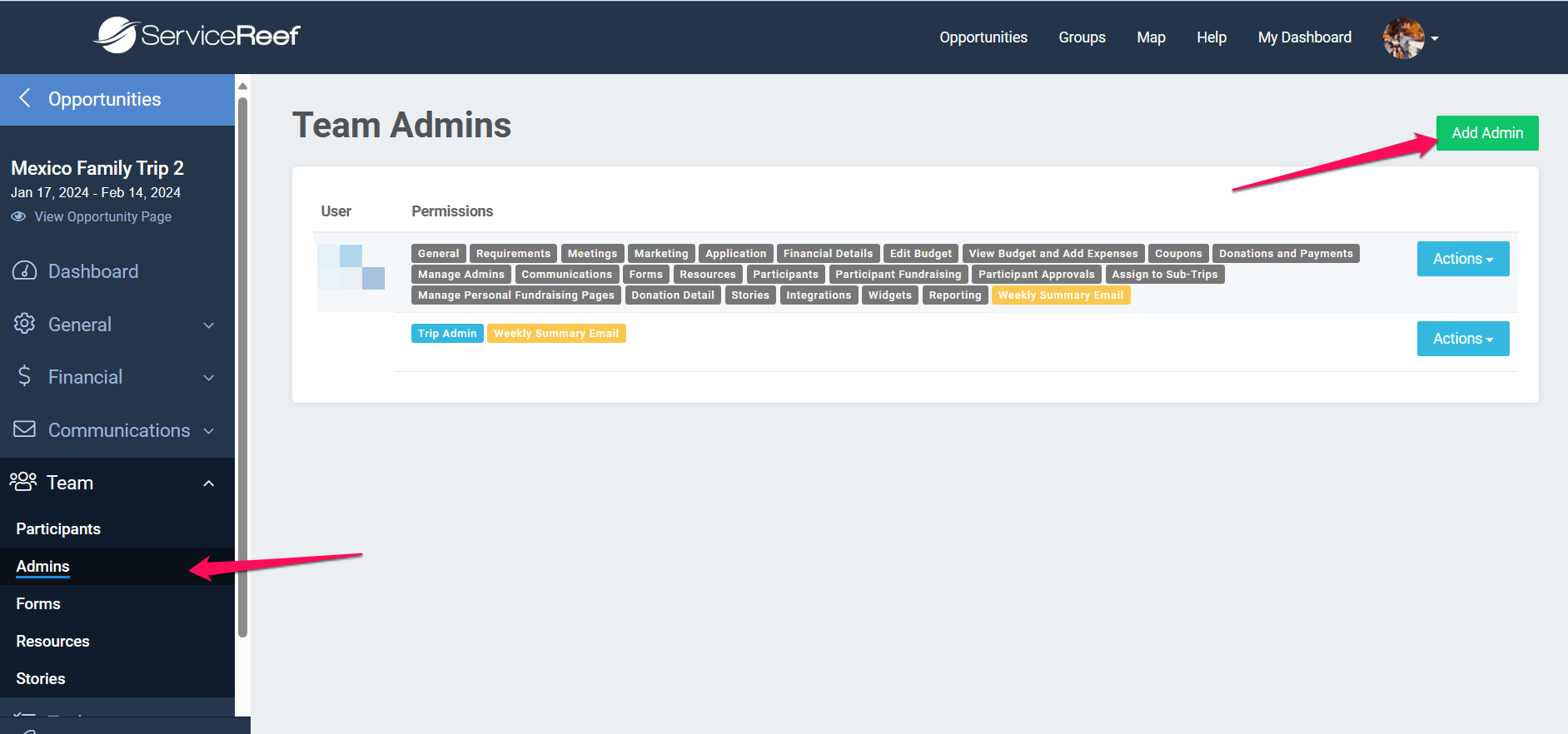Click the Mexico Family Trip 2 title
Viewport: 1568px width, 734px height.
tap(97, 168)
